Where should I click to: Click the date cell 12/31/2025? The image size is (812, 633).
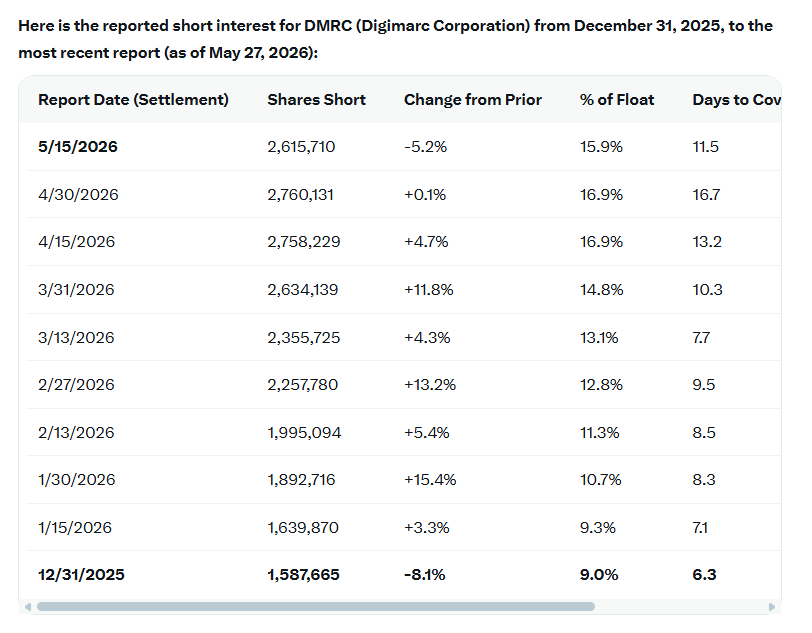tap(81, 574)
